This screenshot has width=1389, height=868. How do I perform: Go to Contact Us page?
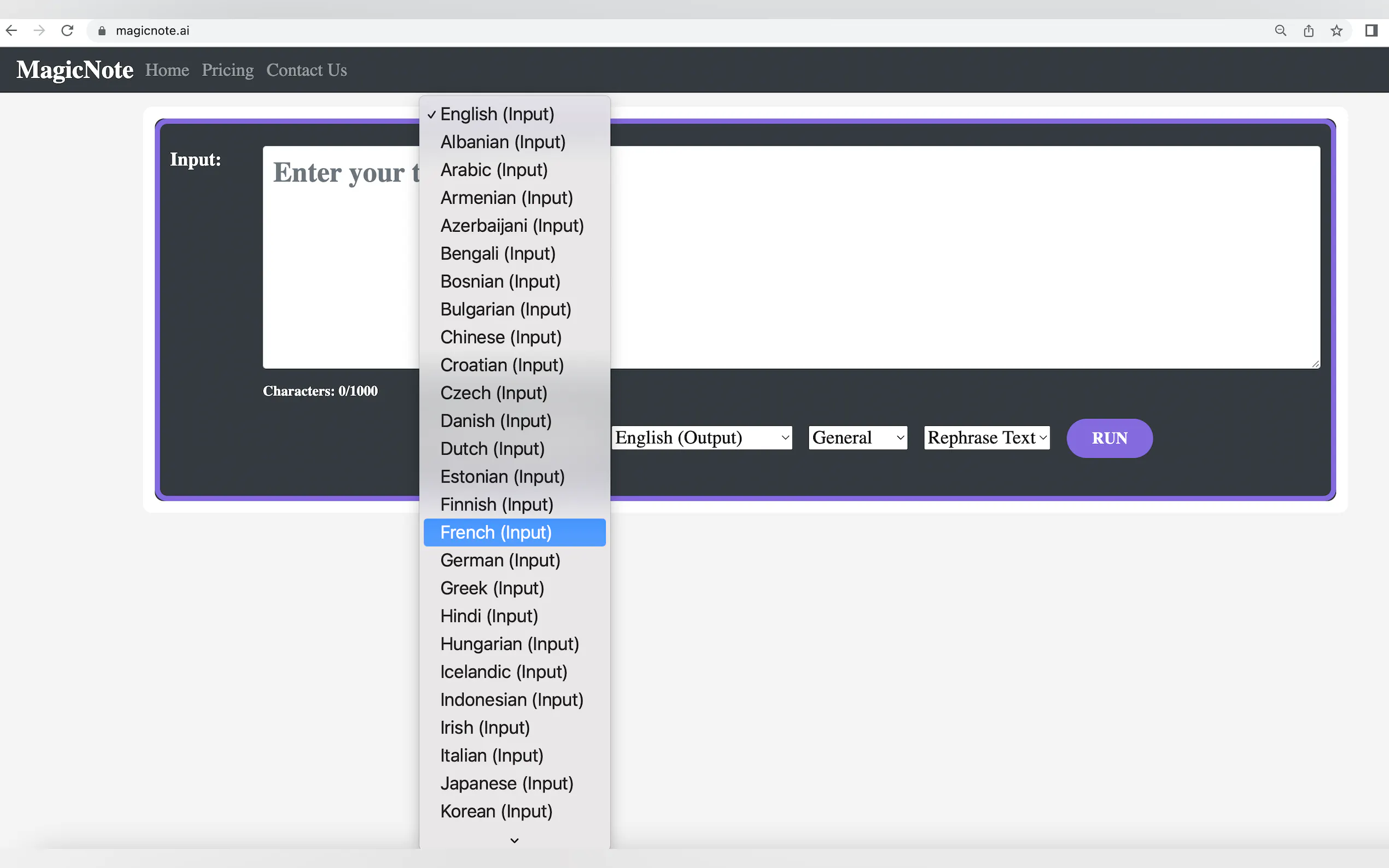click(x=306, y=70)
